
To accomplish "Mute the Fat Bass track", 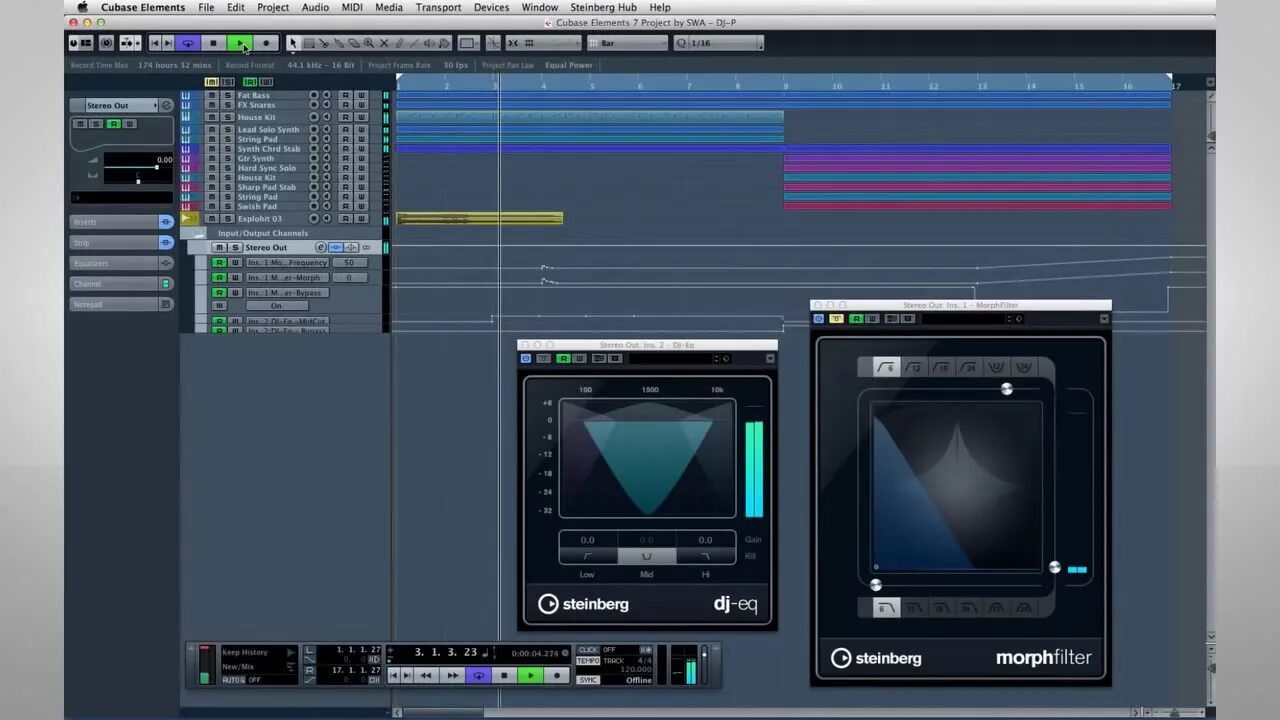I will coord(211,95).
